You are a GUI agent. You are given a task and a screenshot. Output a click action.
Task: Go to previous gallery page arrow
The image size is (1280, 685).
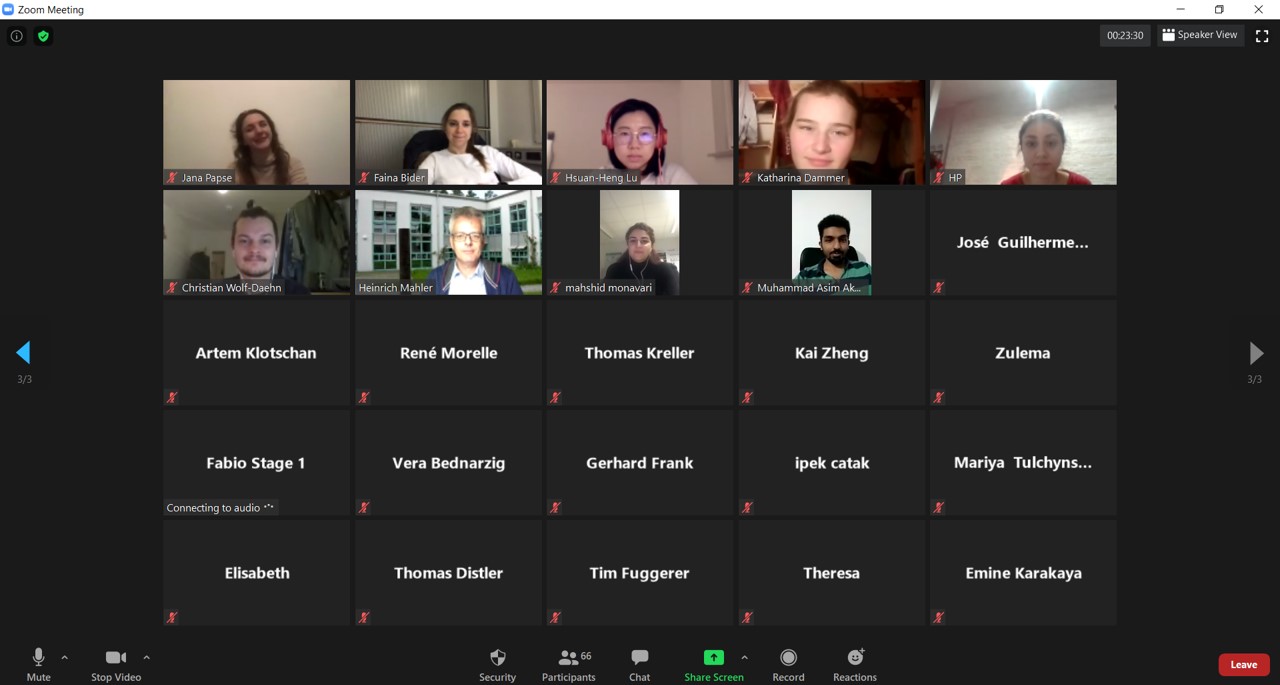pos(23,352)
